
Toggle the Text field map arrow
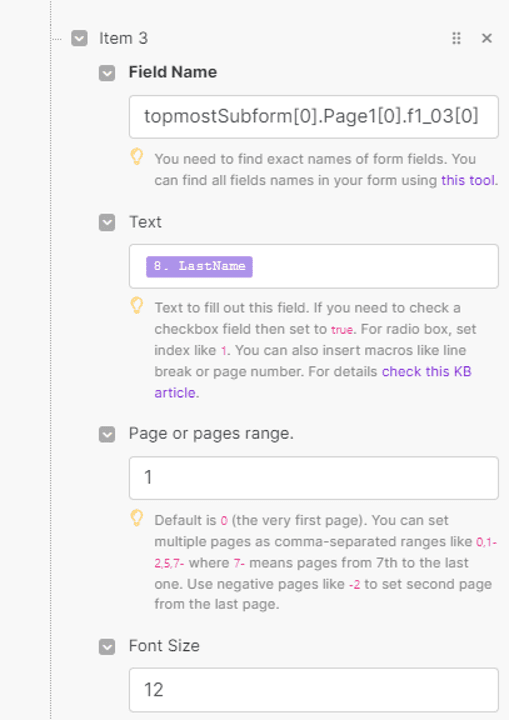[107, 223]
